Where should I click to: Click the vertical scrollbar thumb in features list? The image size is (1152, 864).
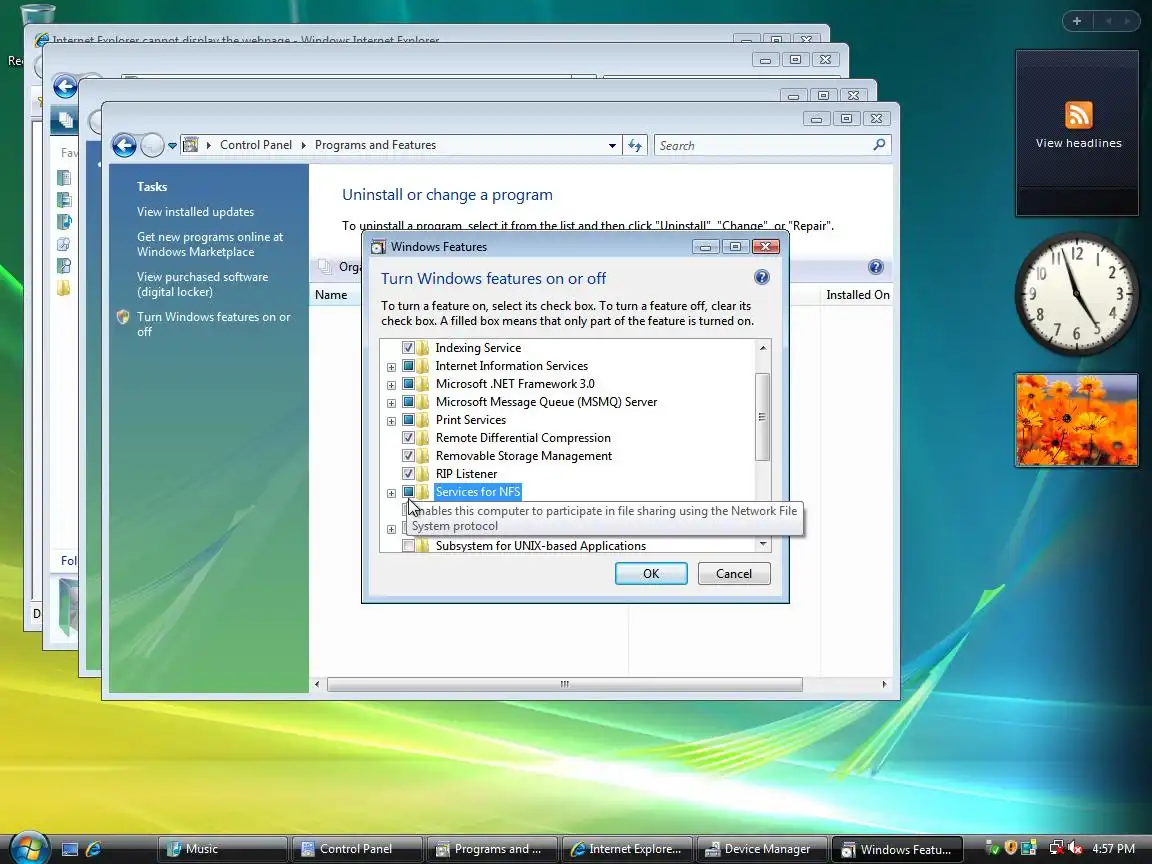[763, 417]
